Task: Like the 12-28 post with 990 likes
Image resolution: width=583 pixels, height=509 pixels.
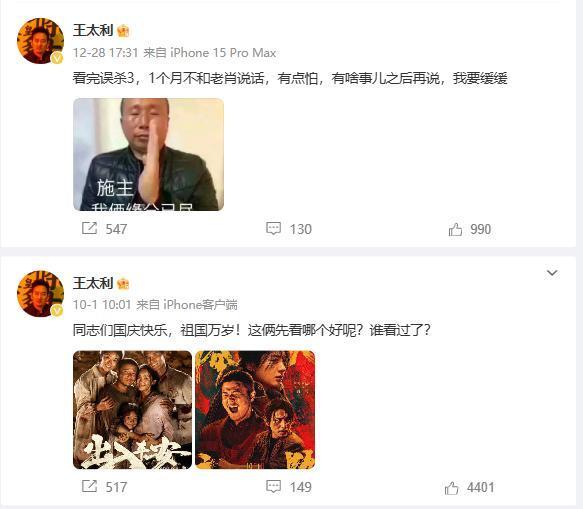Action: click(455, 229)
